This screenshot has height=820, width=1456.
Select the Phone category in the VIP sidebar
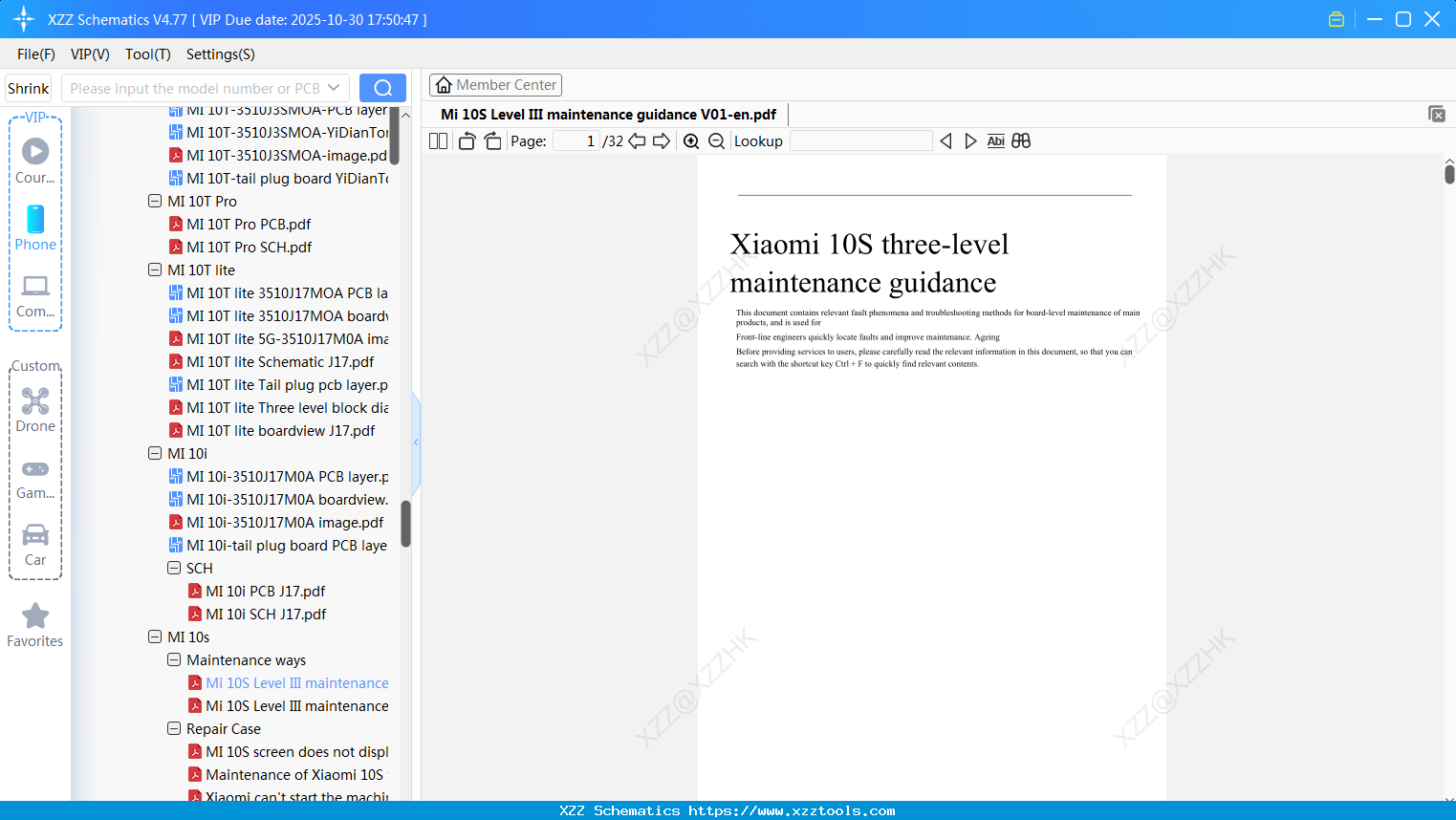[x=35, y=229]
